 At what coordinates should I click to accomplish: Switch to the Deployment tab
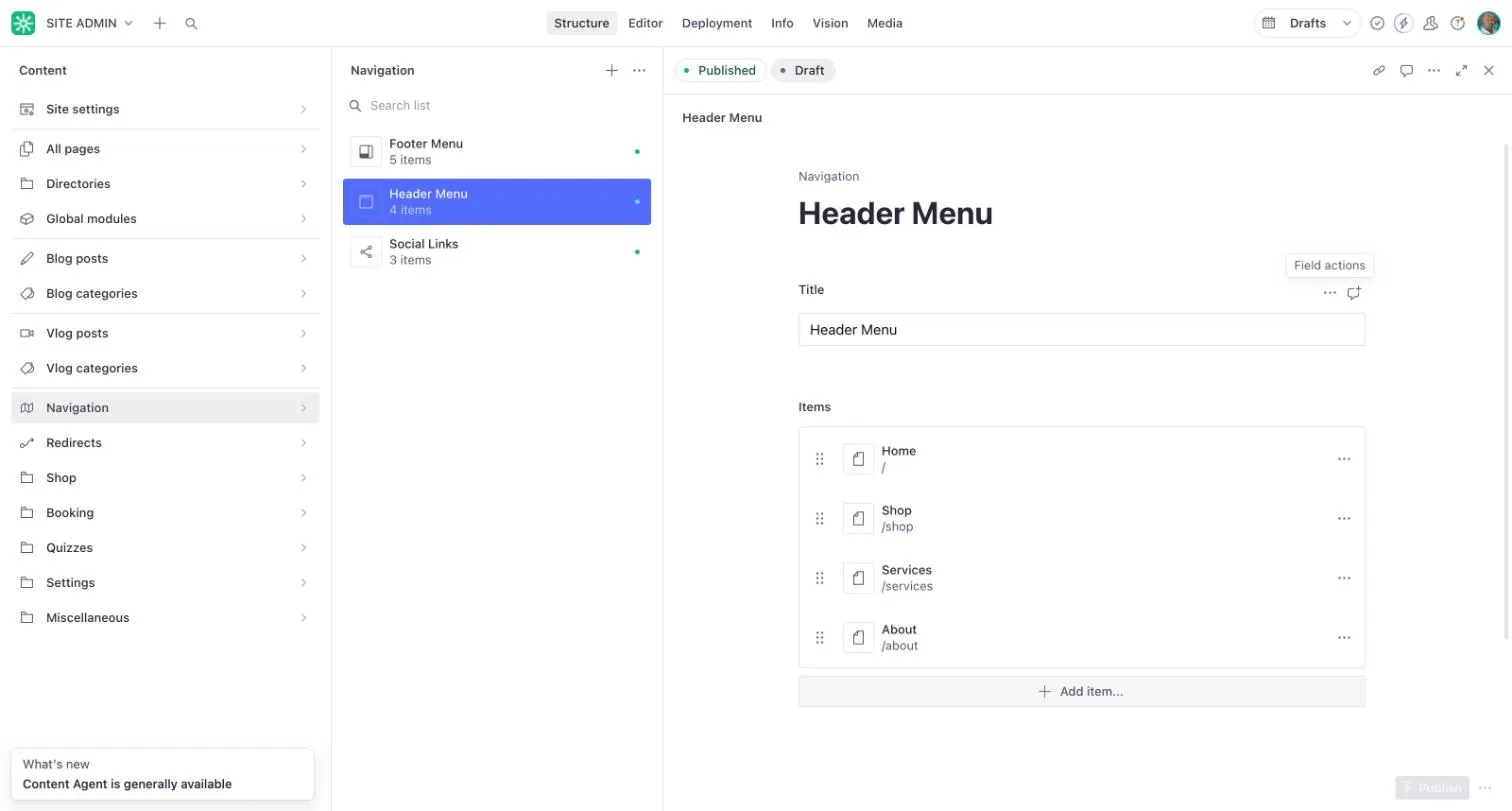point(717,23)
